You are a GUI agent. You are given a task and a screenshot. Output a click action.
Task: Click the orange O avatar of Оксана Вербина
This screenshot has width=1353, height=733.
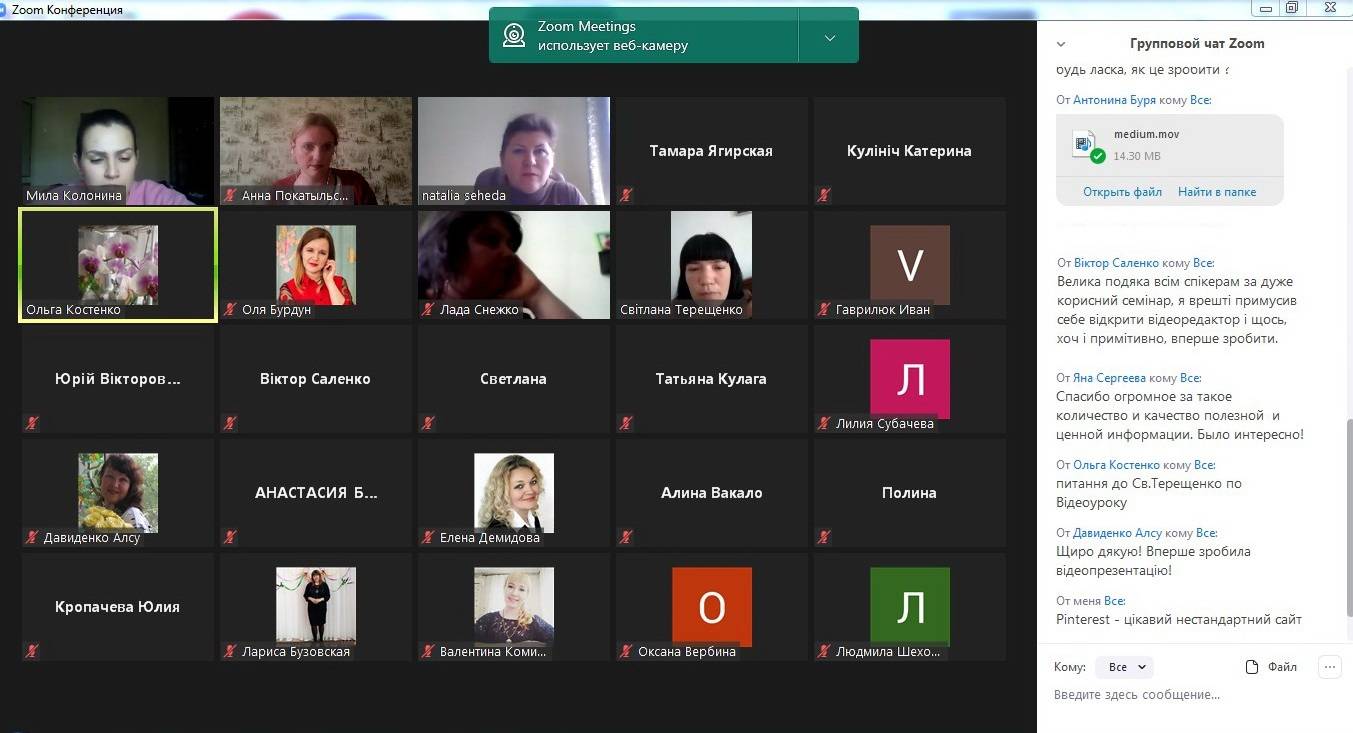(711, 606)
